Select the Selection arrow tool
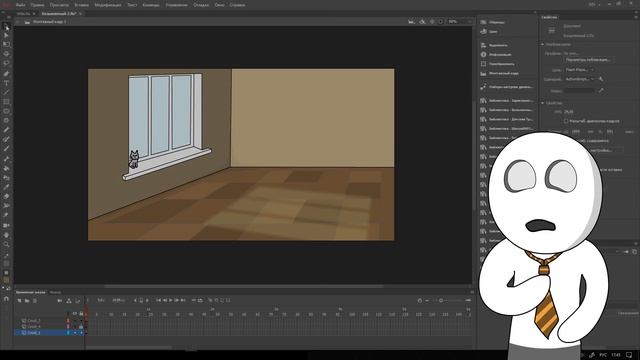Viewport: 640px width, 360px height. 6,27
